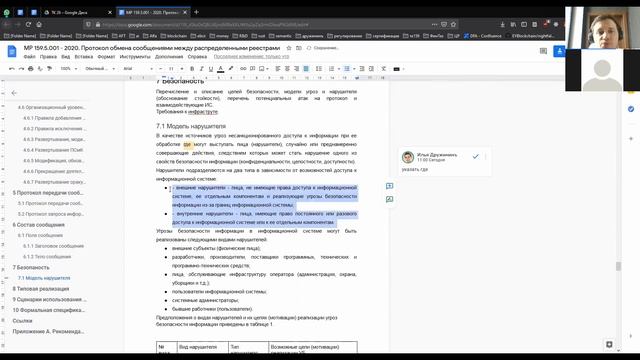Print the document with the printer icon
This screenshot has height=360, width=640.
pyautogui.click(x=31, y=69)
